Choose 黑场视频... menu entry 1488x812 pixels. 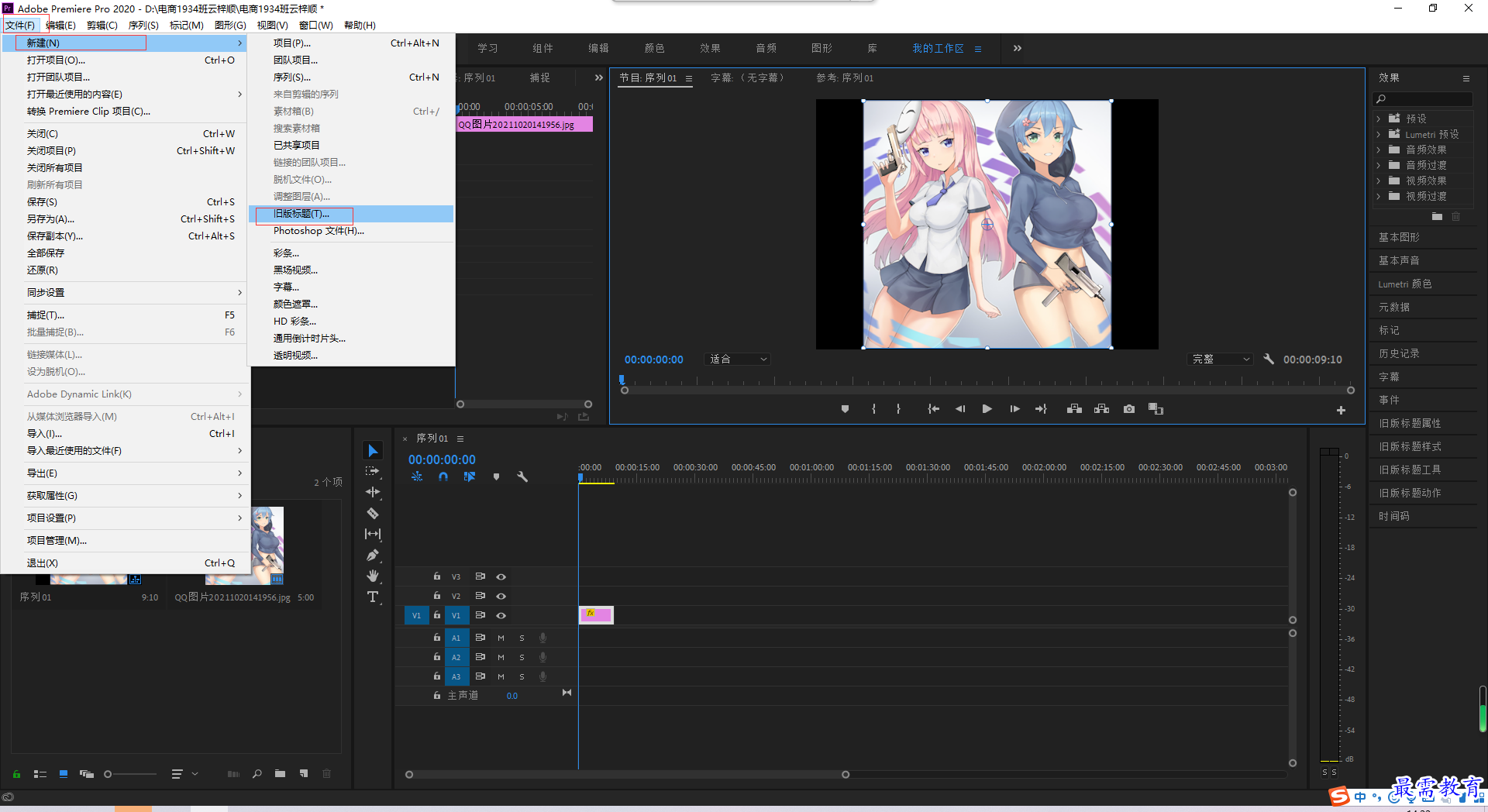pyautogui.click(x=351, y=270)
